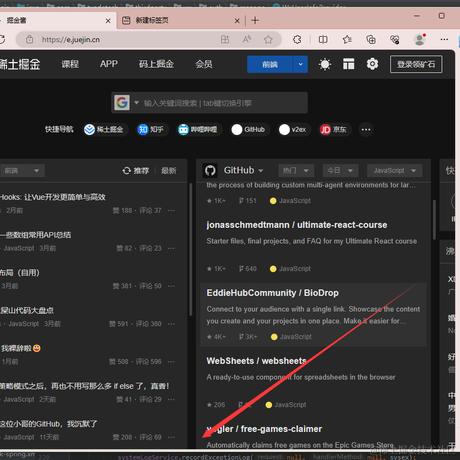Open v2ex quick navigation link

point(292,129)
